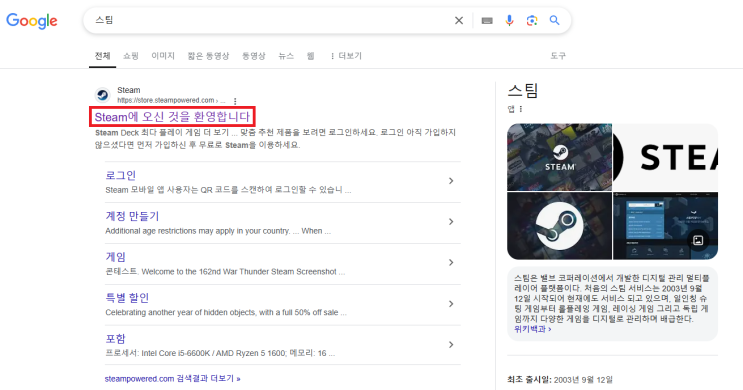Expand the 더보기 menu

click(x=346, y=56)
